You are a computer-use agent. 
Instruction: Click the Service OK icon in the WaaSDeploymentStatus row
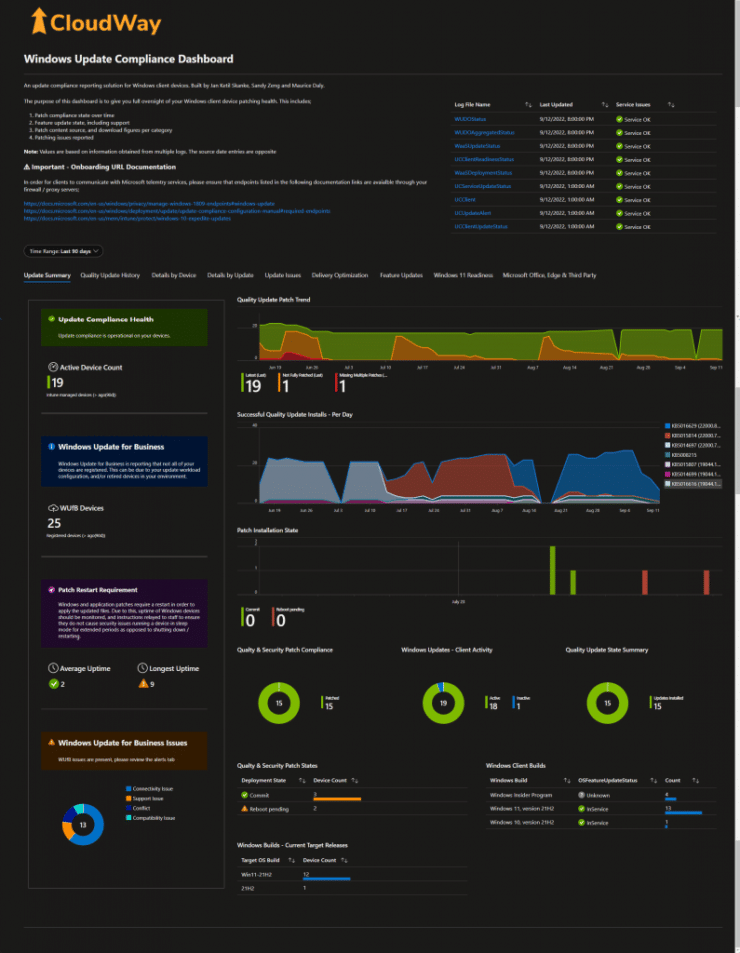coord(619,173)
